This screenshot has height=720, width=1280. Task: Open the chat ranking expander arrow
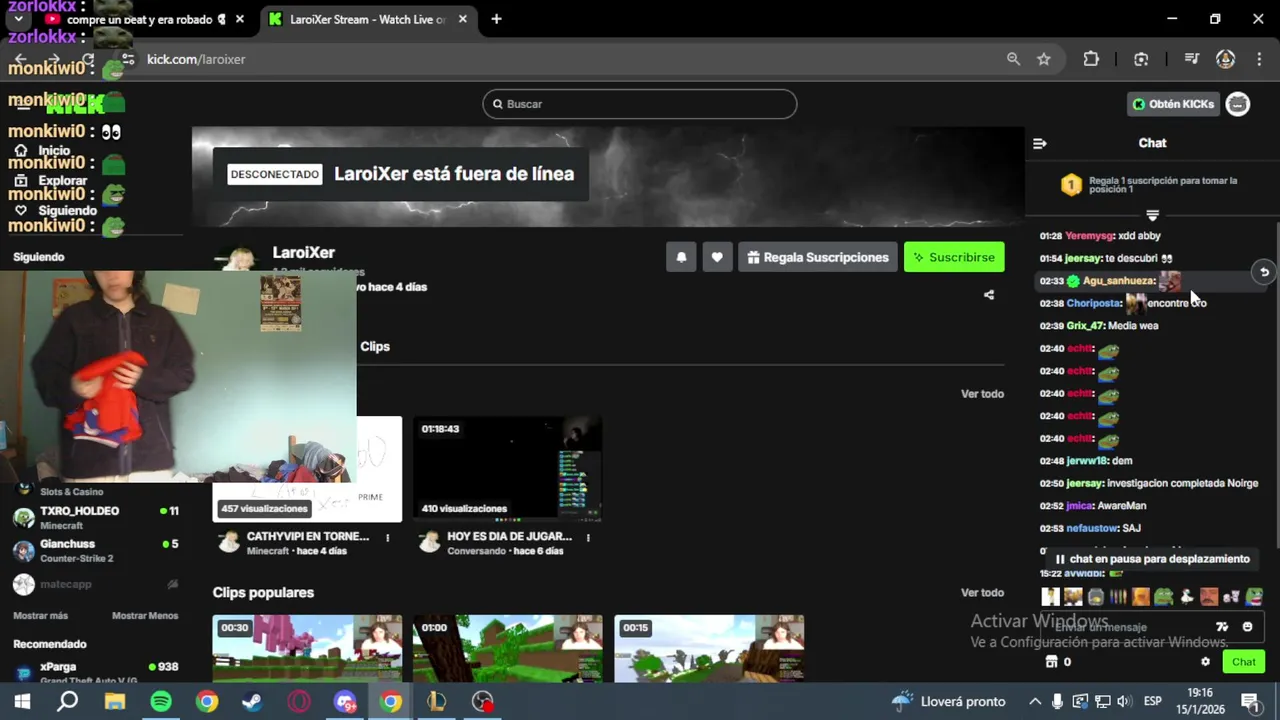click(x=1152, y=215)
